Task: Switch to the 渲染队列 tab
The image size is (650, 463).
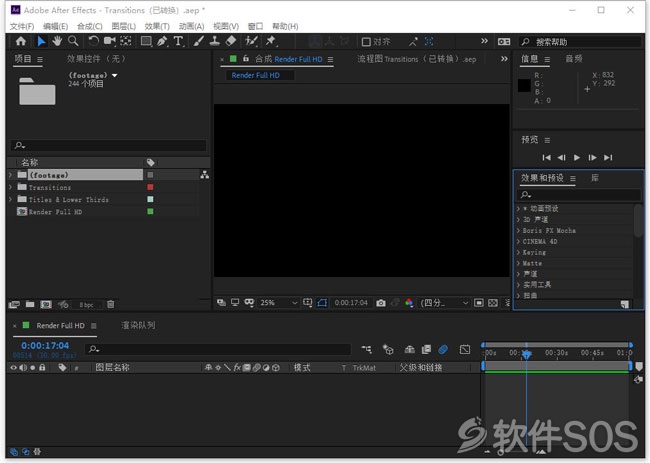Action: coord(138,325)
